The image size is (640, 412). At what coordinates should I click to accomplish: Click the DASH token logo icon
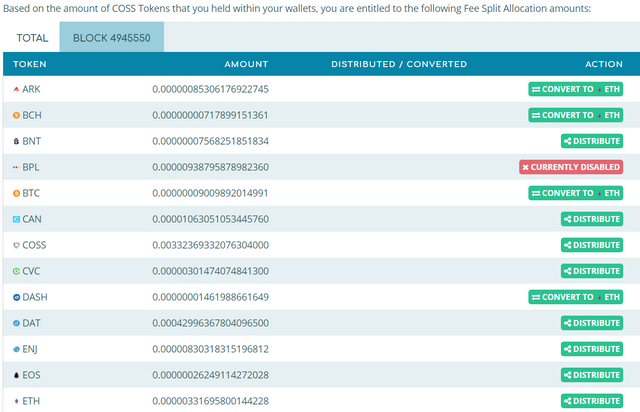16,297
